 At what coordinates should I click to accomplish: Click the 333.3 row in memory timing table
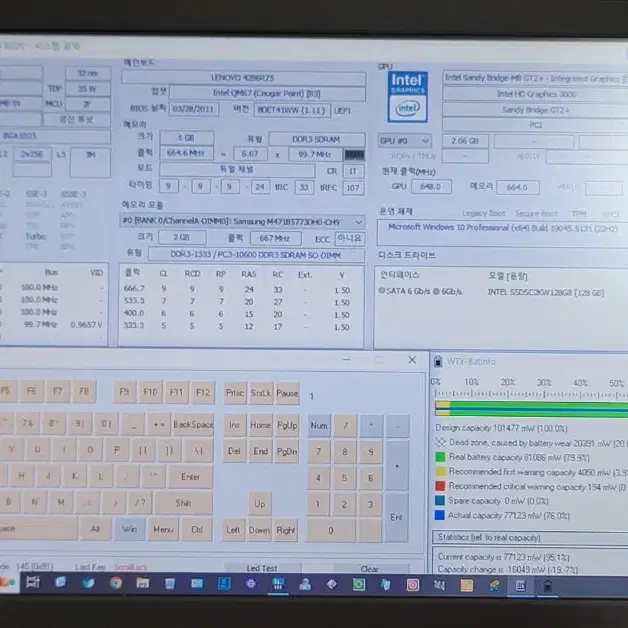click(x=242, y=326)
